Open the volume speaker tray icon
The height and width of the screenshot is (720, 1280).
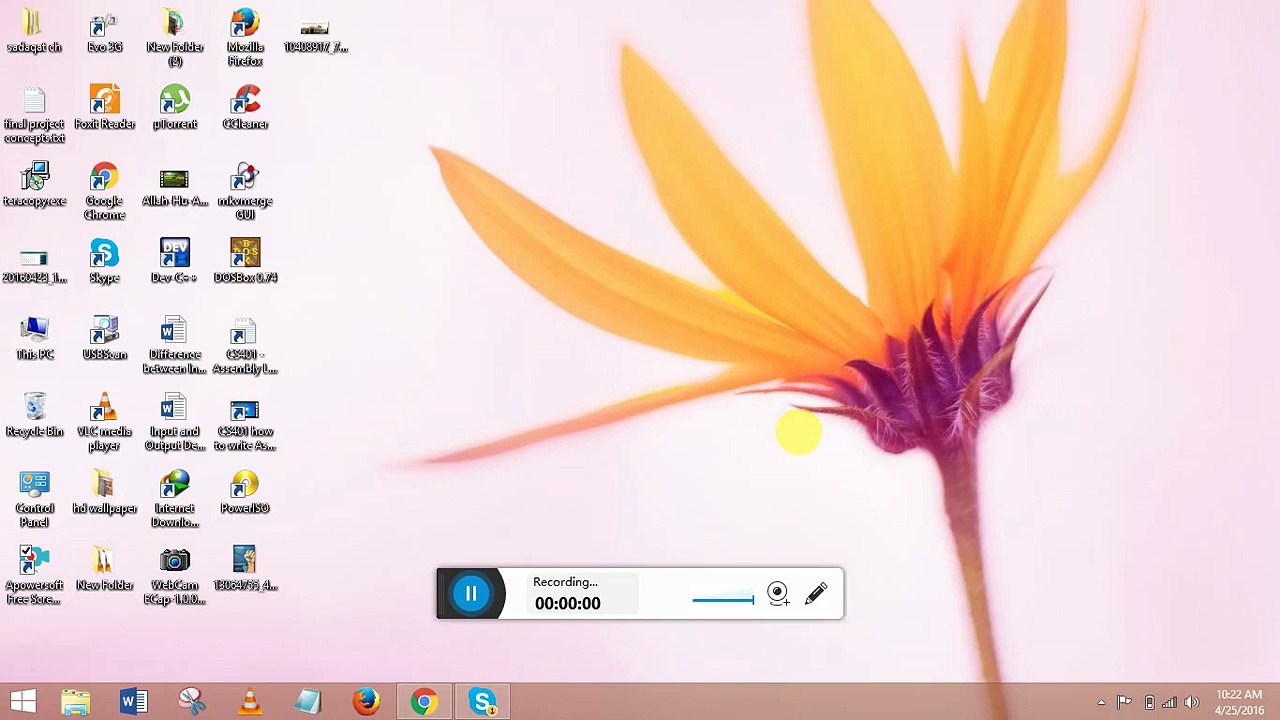tap(1191, 703)
